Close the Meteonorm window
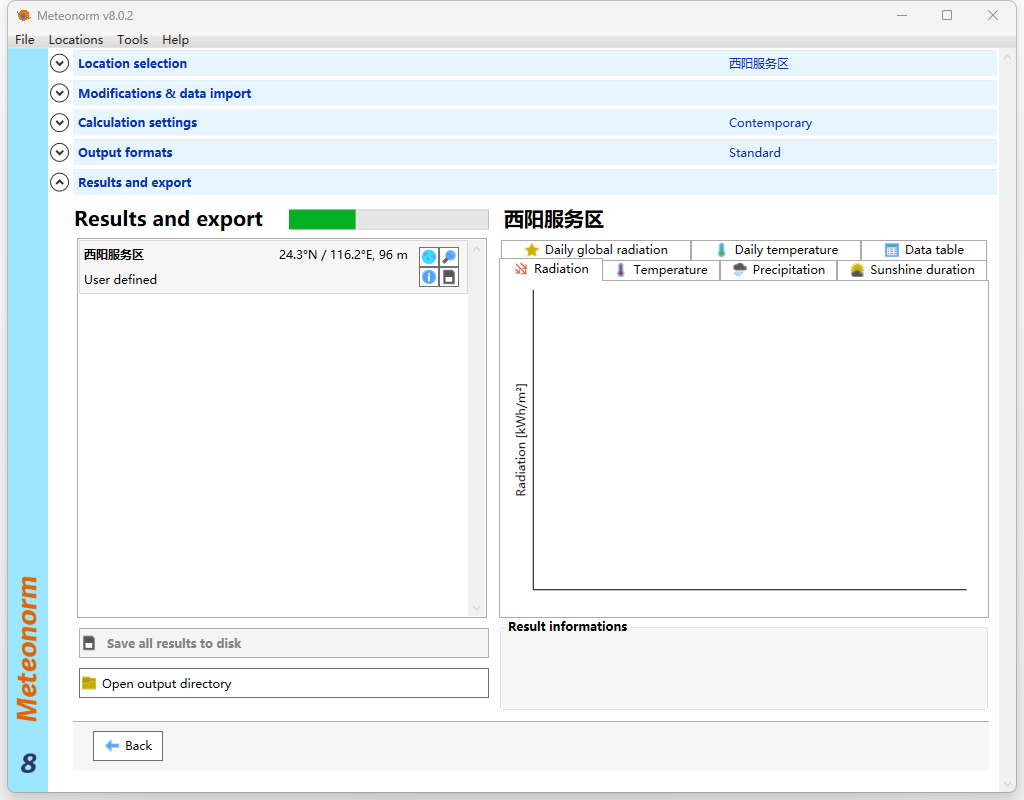The height and width of the screenshot is (800, 1024). [x=993, y=15]
